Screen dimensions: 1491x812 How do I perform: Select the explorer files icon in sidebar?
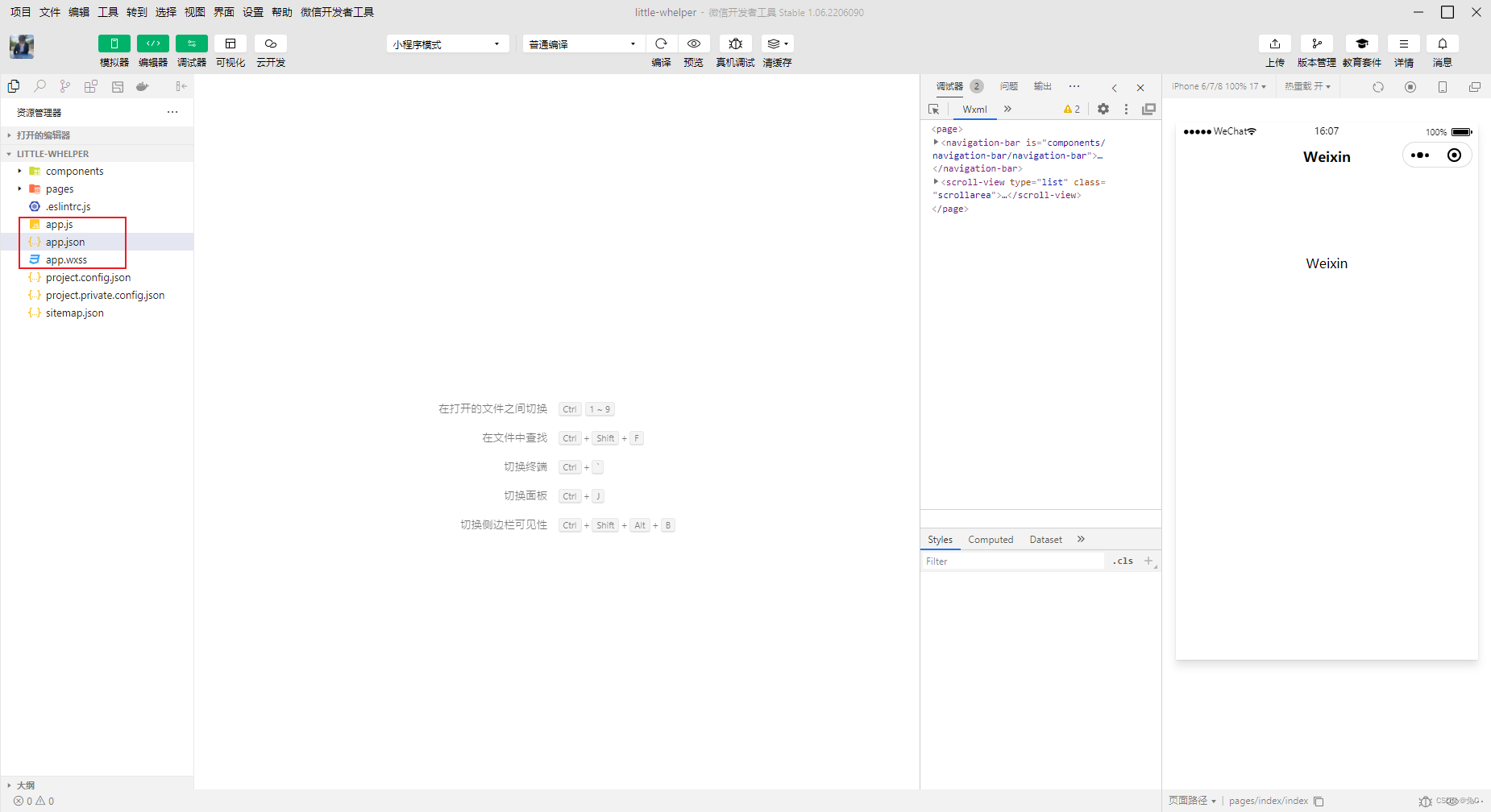(14, 86)
